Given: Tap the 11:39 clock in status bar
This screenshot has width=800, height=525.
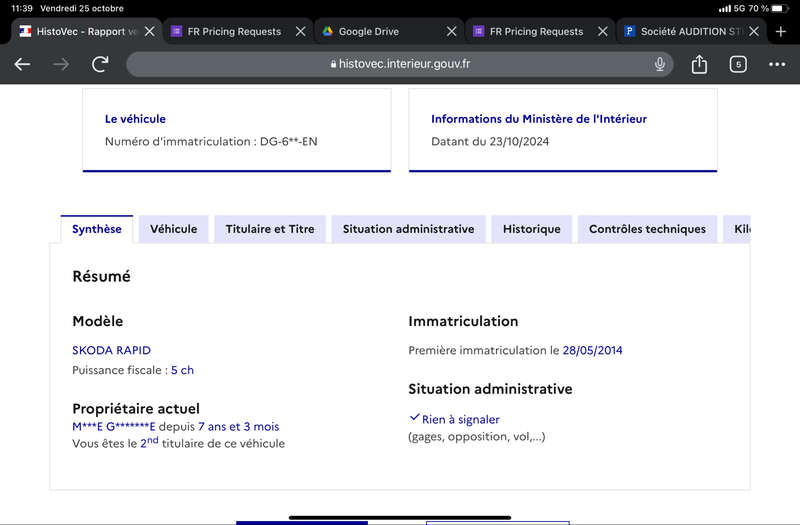Looking at the screenshot, I should pos(22,8).
